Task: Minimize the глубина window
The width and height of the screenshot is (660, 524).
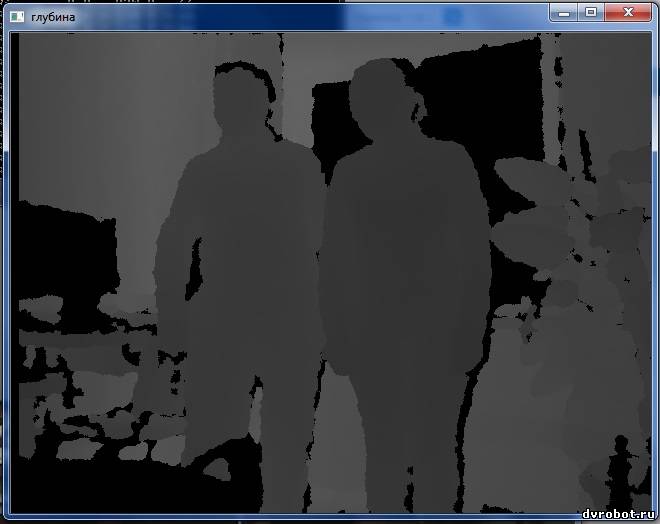Action: (564, 13)
